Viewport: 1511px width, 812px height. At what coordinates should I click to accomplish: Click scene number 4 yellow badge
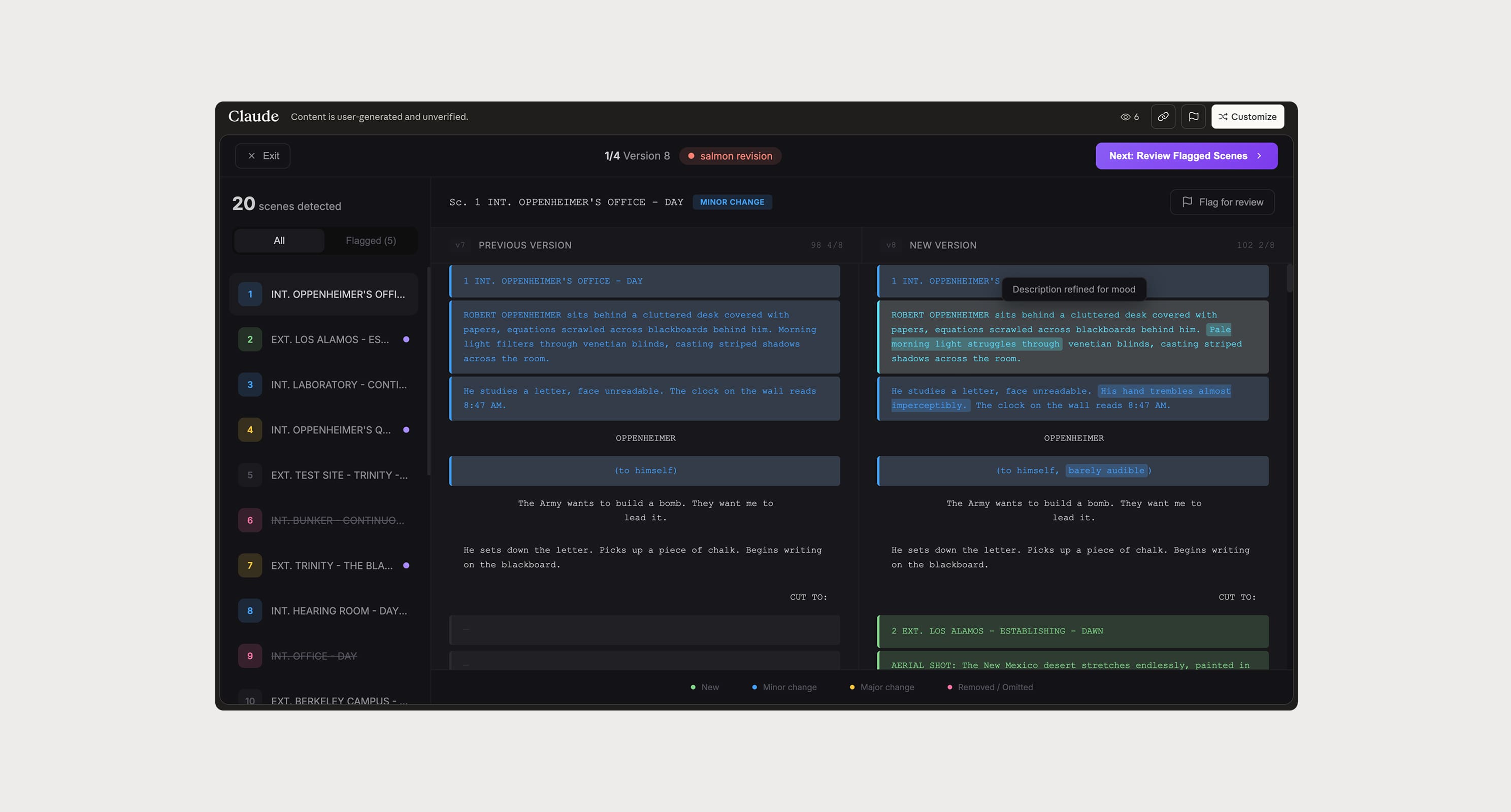250,430
